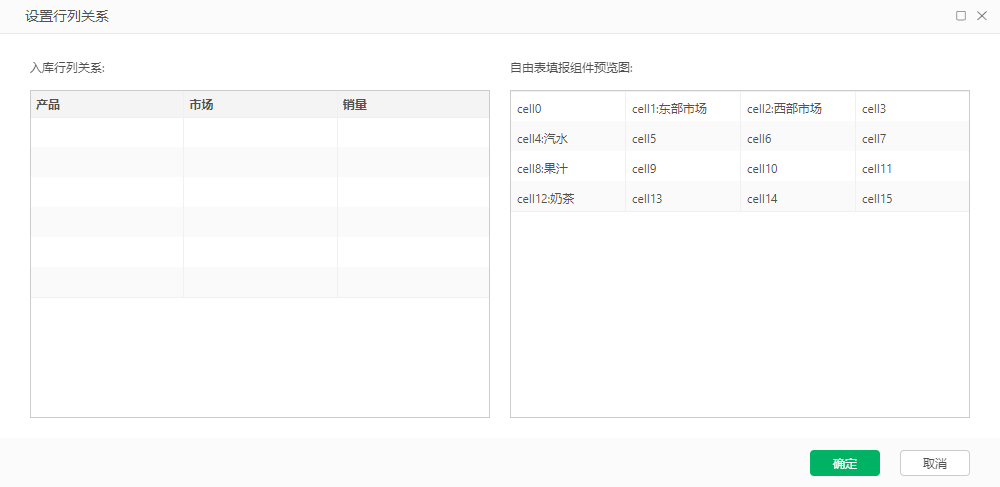Viewport: 1000px width, 487px height.
Task: Click preview cell cell0
Action: pyautogui.click(x=568, y=108)
